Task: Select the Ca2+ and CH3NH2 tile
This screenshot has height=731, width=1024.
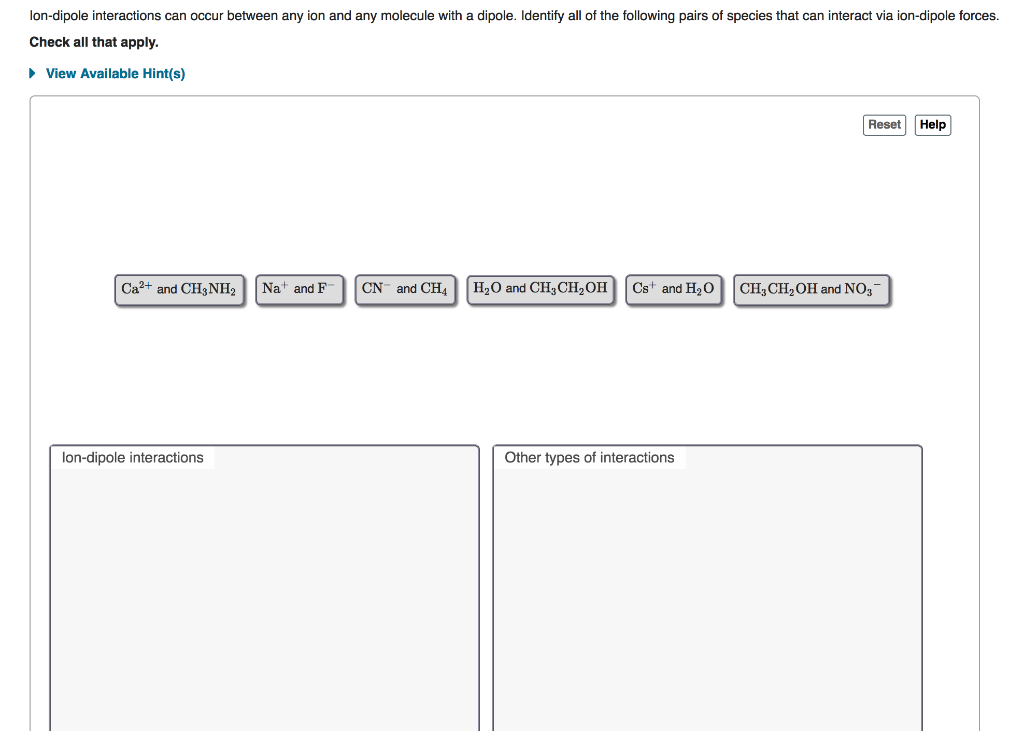Action: [x=179, y=289]
